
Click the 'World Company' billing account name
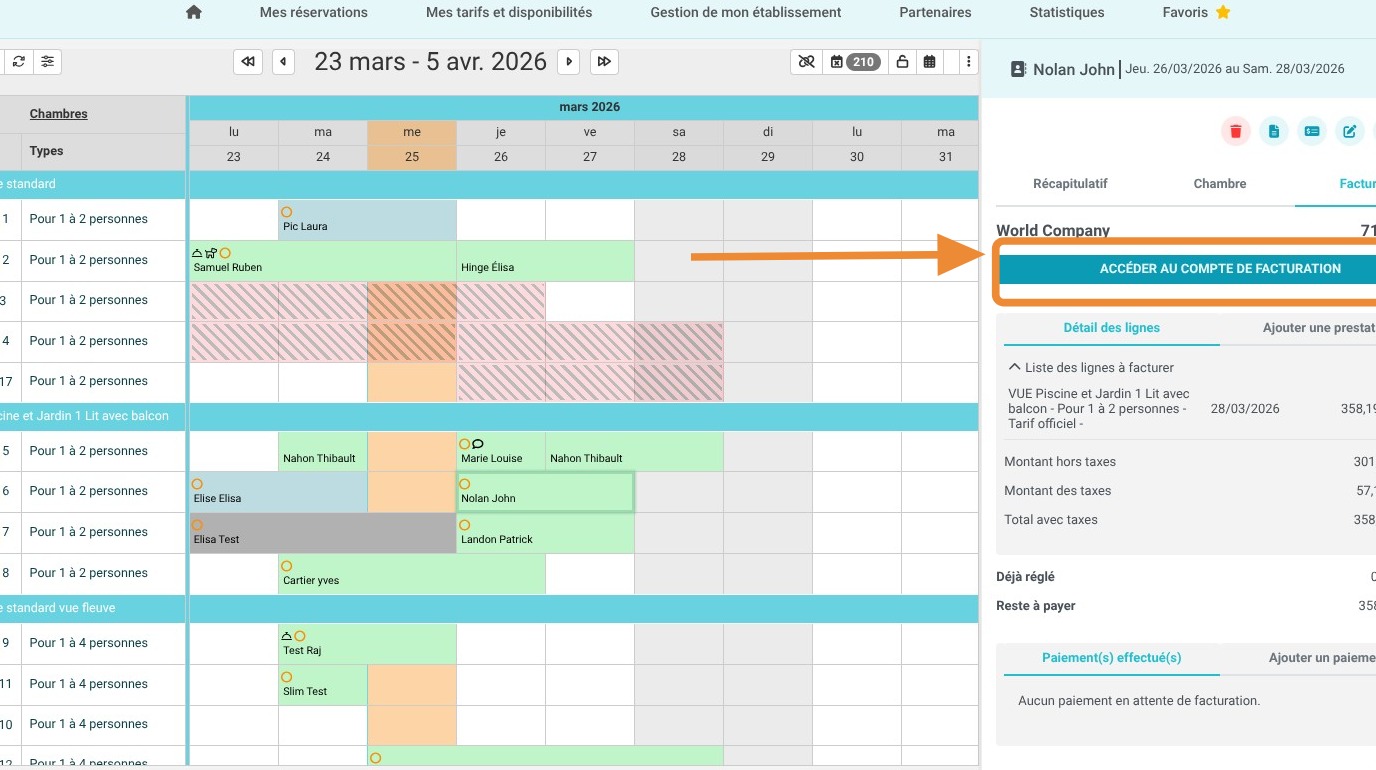tap(1053, 231)
